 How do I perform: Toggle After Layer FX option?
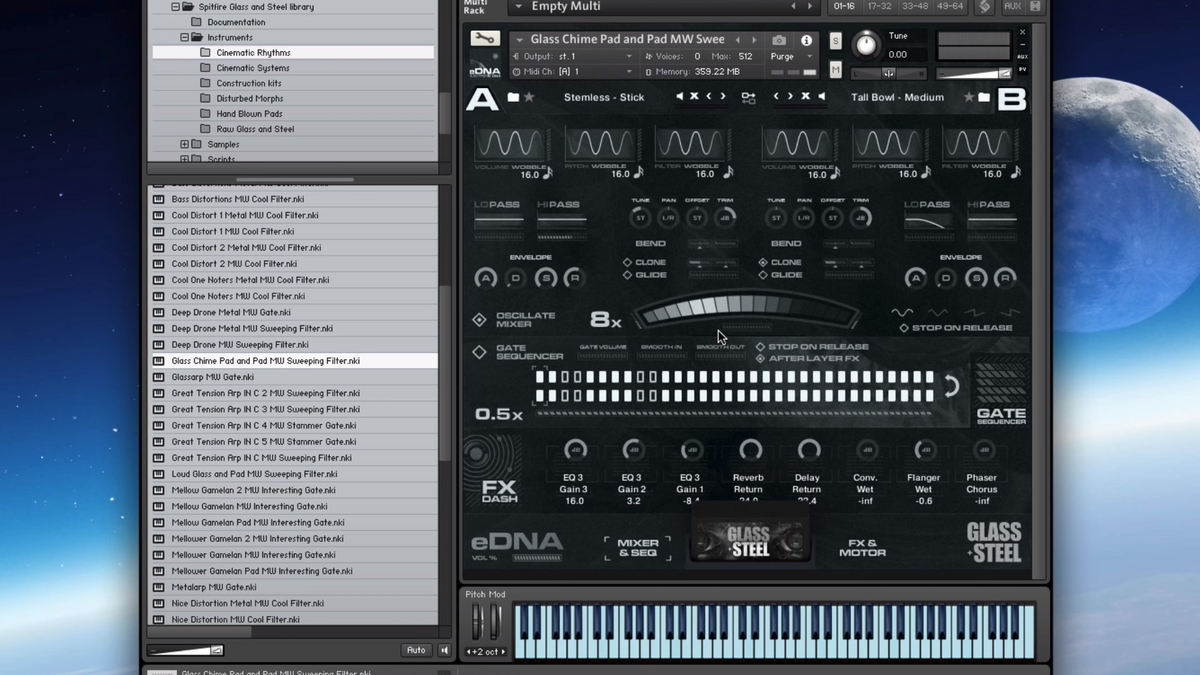tap(761, 358)
